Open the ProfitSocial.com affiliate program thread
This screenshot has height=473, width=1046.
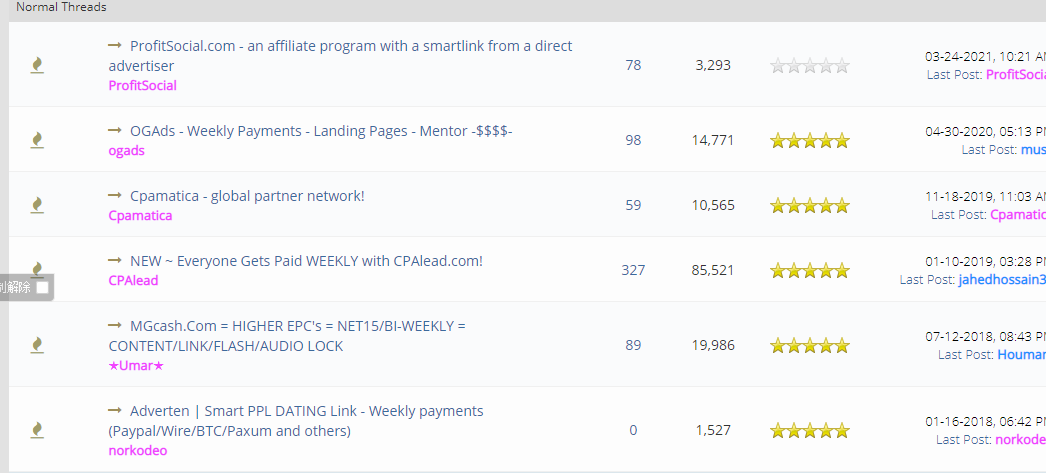(x=340, y=56)
